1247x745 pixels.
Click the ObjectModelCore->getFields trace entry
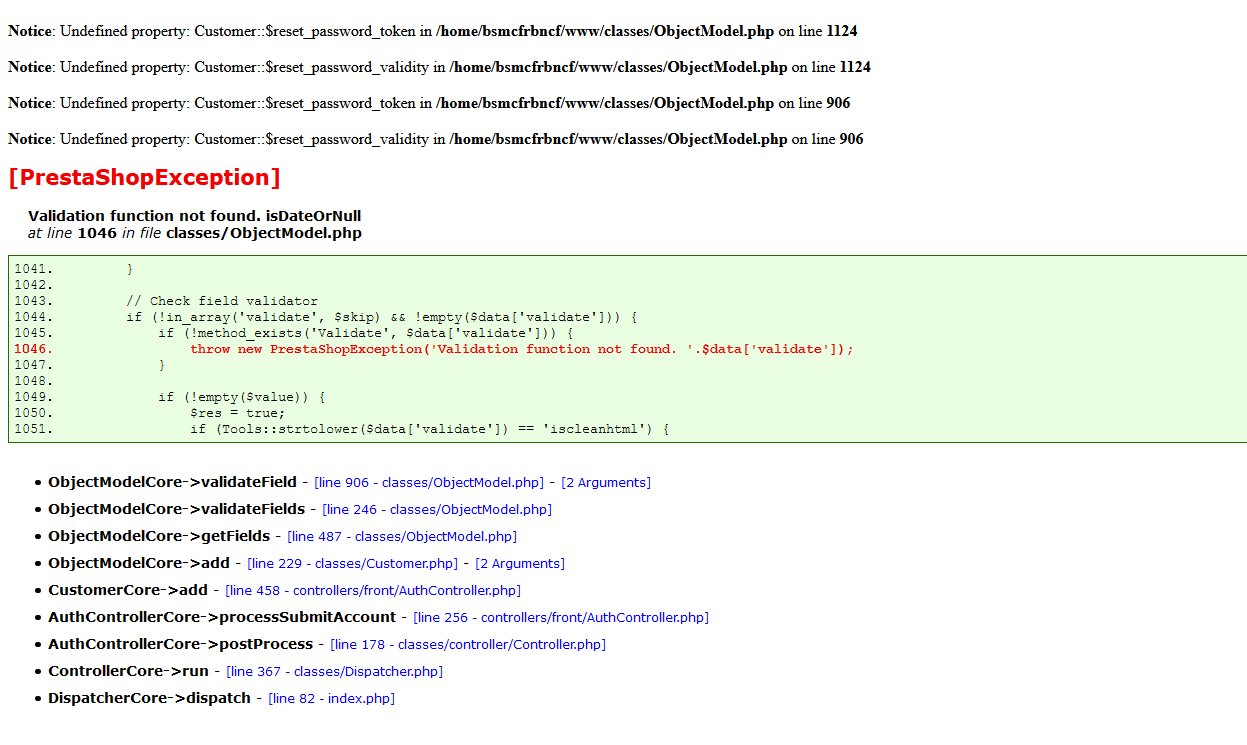[159, 536]
